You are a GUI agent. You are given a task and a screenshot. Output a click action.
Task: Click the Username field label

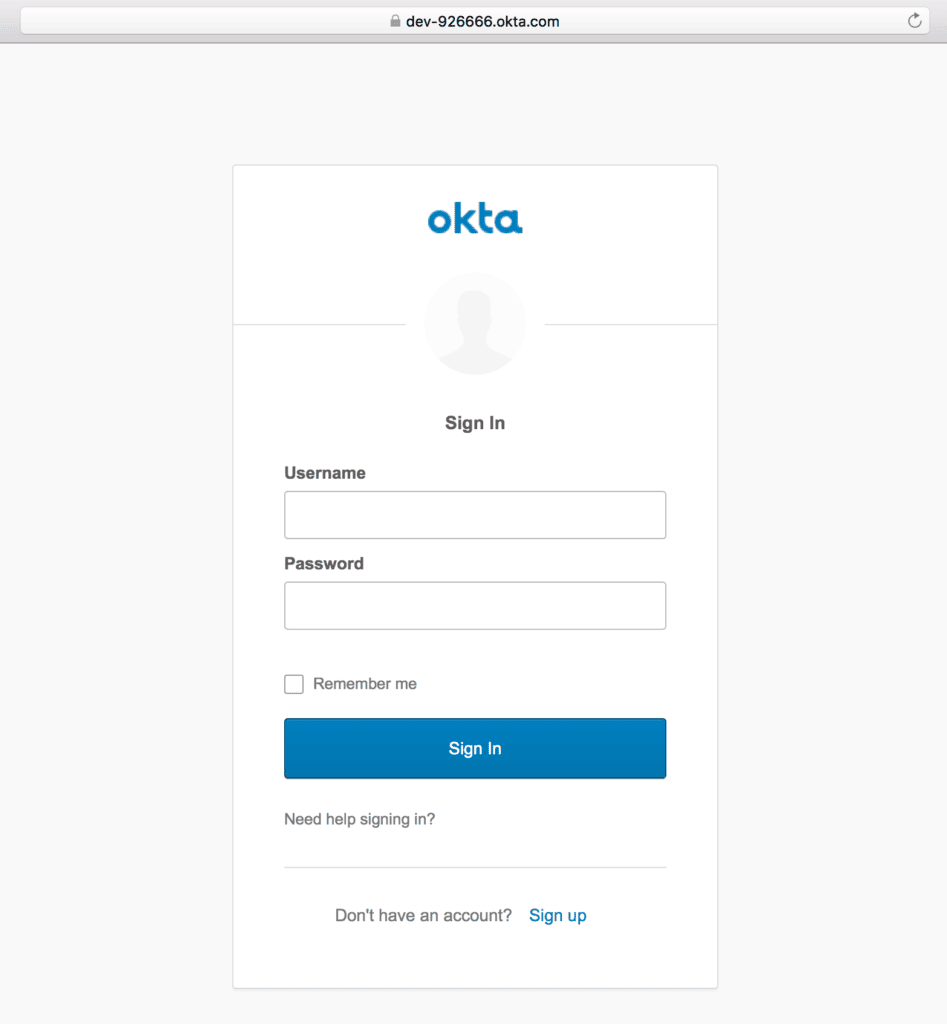pyautogui.click(x=325, y=473)
